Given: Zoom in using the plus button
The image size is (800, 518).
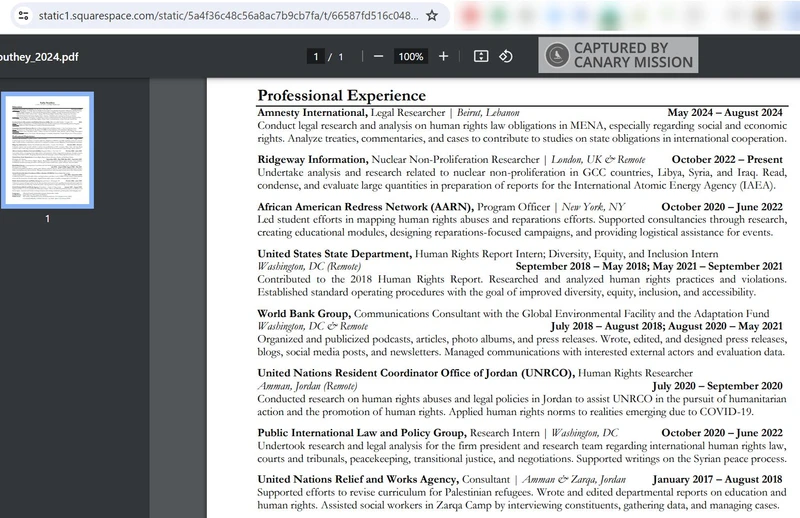Looking at the screenshot, I should pyautogui.click(x=443, y=56).
